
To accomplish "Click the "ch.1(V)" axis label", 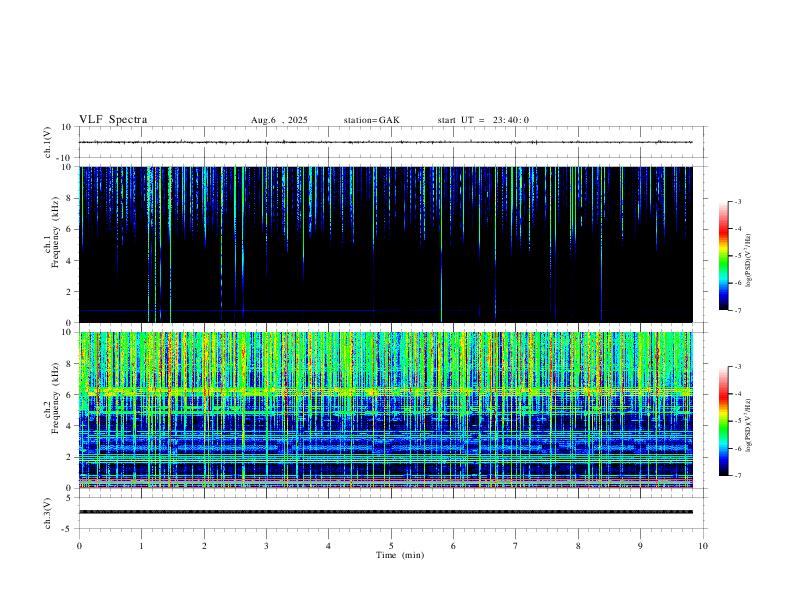I will (48, 142).
